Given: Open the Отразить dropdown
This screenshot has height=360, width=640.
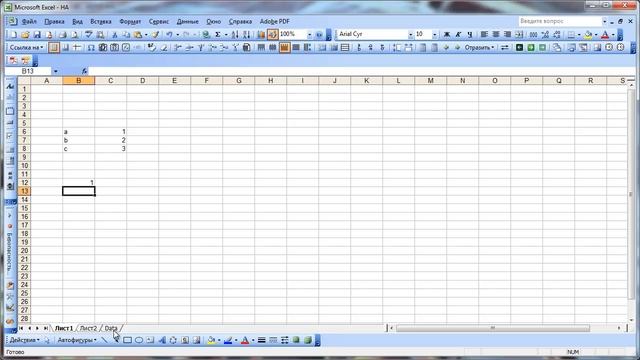Looking at the screenshot, I should [479, 48].
